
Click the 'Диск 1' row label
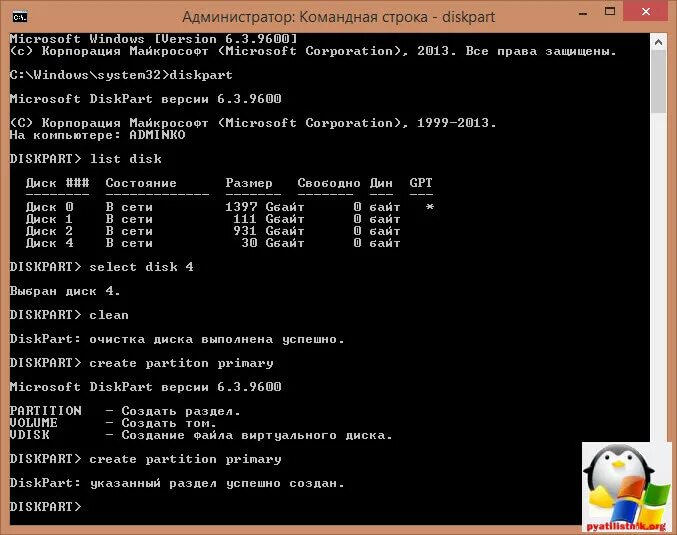pos(50,219)
